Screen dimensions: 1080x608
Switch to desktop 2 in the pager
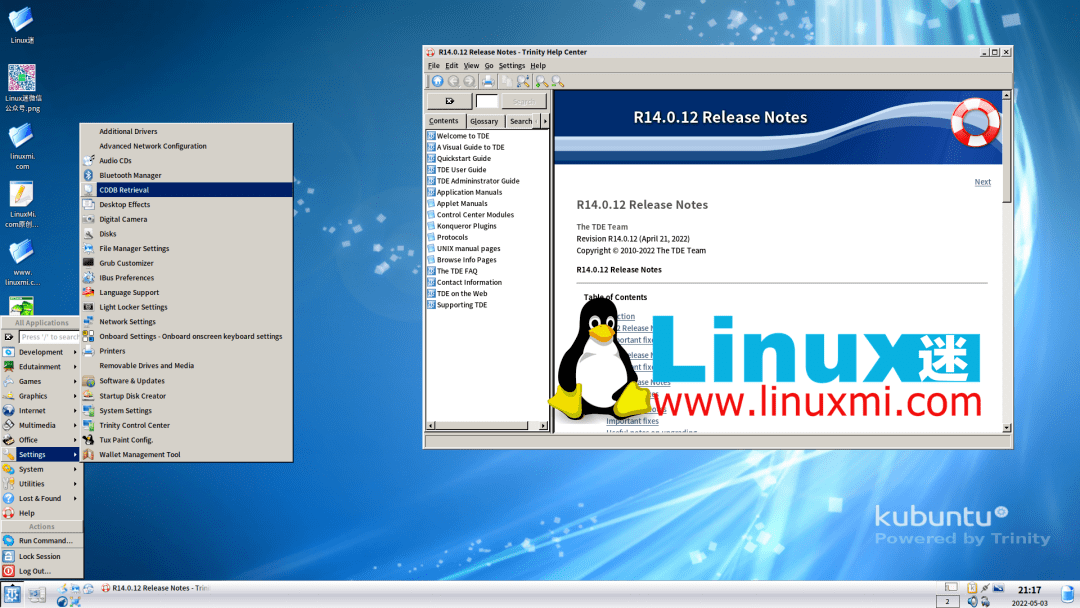tap(947, 601)
